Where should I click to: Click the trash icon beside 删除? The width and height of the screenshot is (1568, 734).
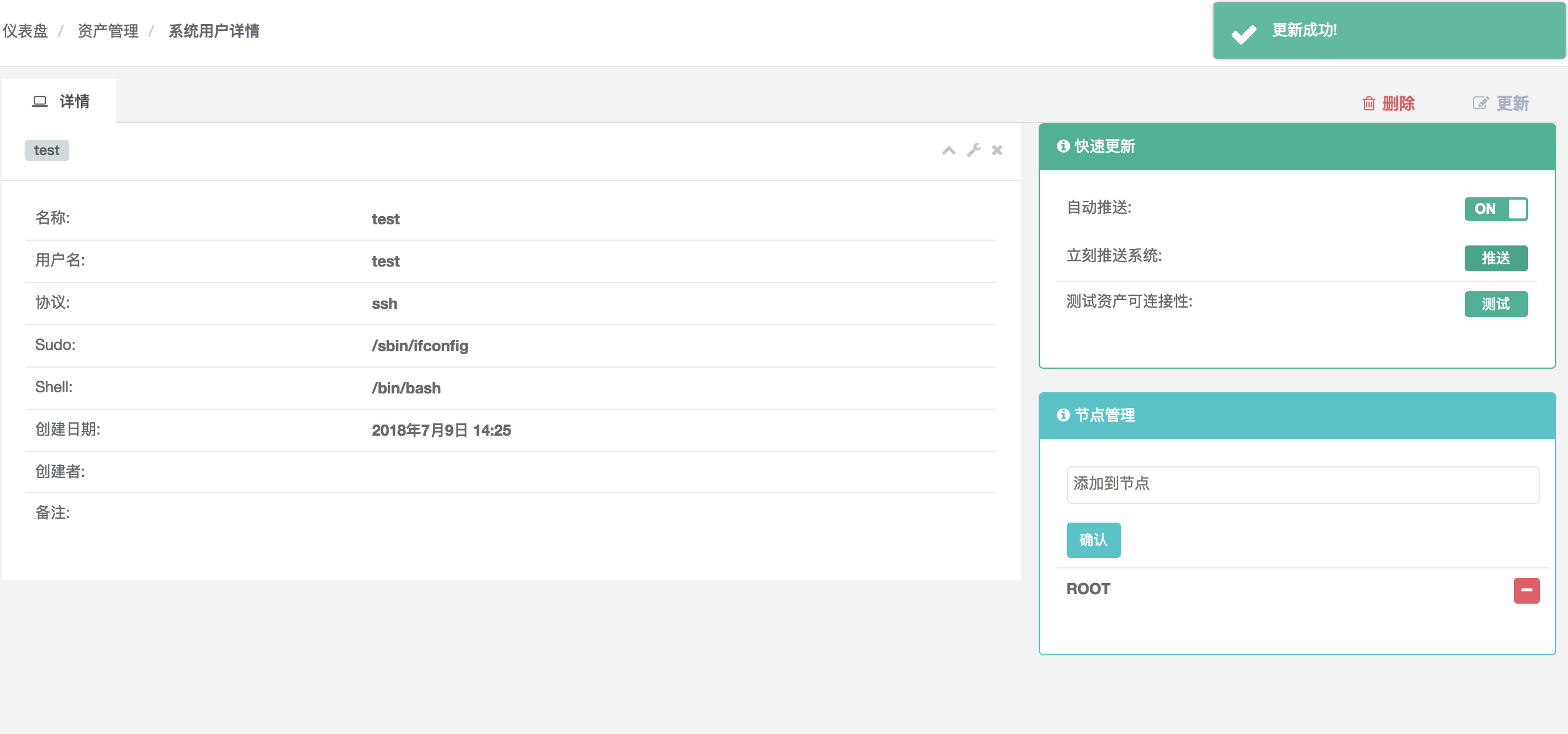pyautogui.click(x=1368, y=103)
